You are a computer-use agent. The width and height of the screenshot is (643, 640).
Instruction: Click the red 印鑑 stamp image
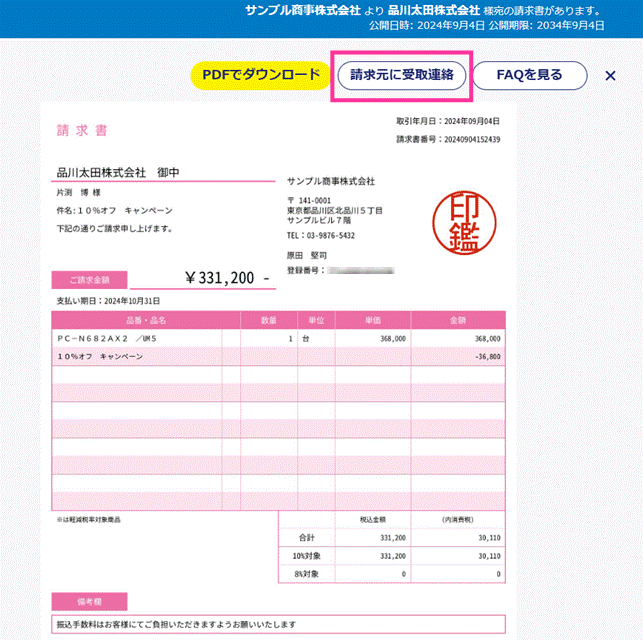(464, 223)
